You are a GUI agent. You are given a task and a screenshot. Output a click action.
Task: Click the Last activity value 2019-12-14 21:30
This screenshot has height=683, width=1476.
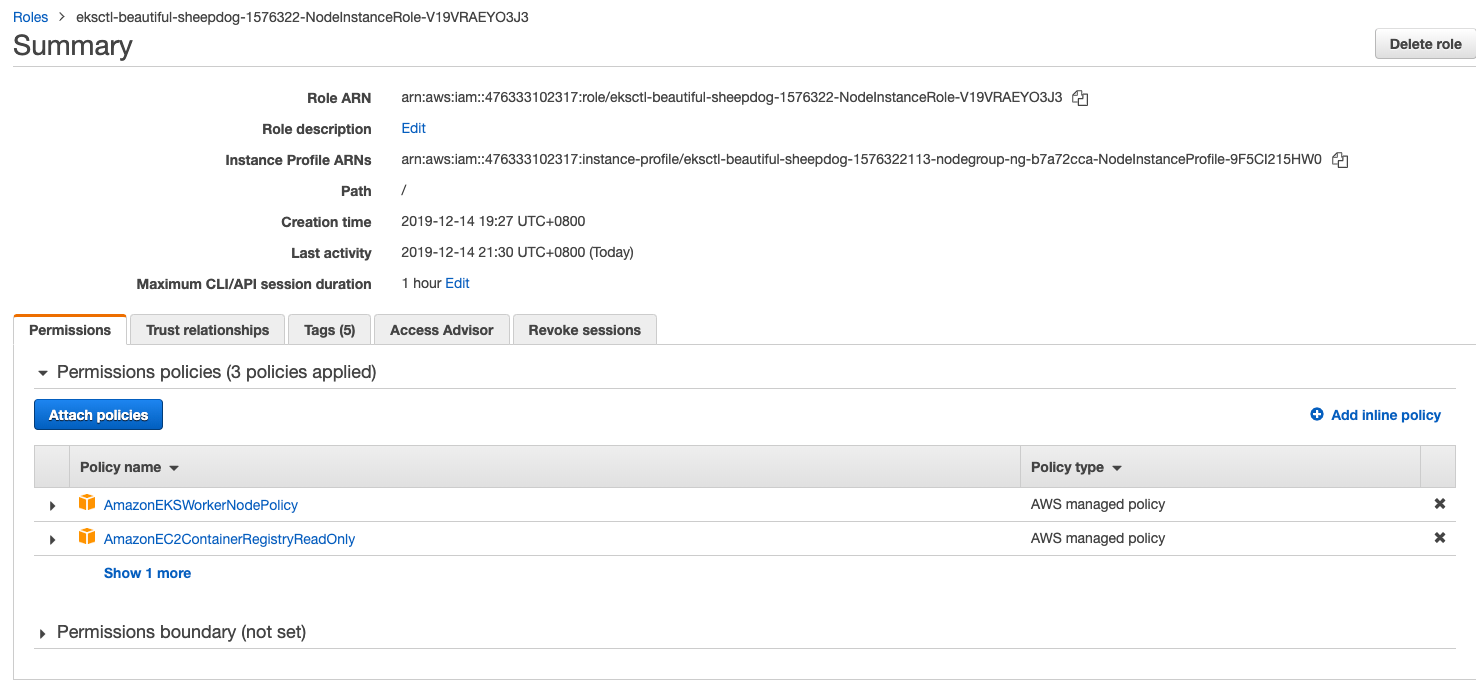coord(517,252)
